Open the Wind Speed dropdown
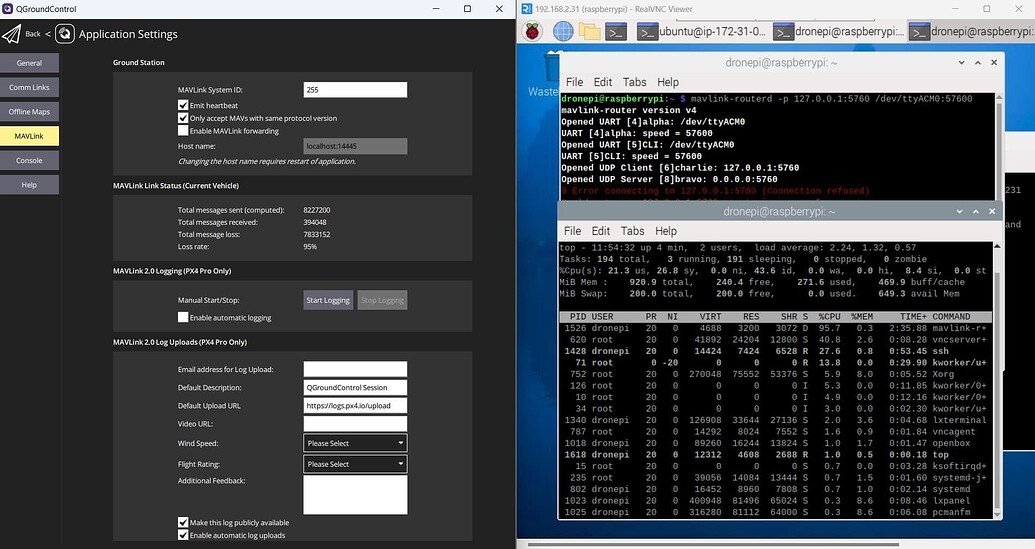This screenshot has height=549, width=1035. [x=355, y=443]
